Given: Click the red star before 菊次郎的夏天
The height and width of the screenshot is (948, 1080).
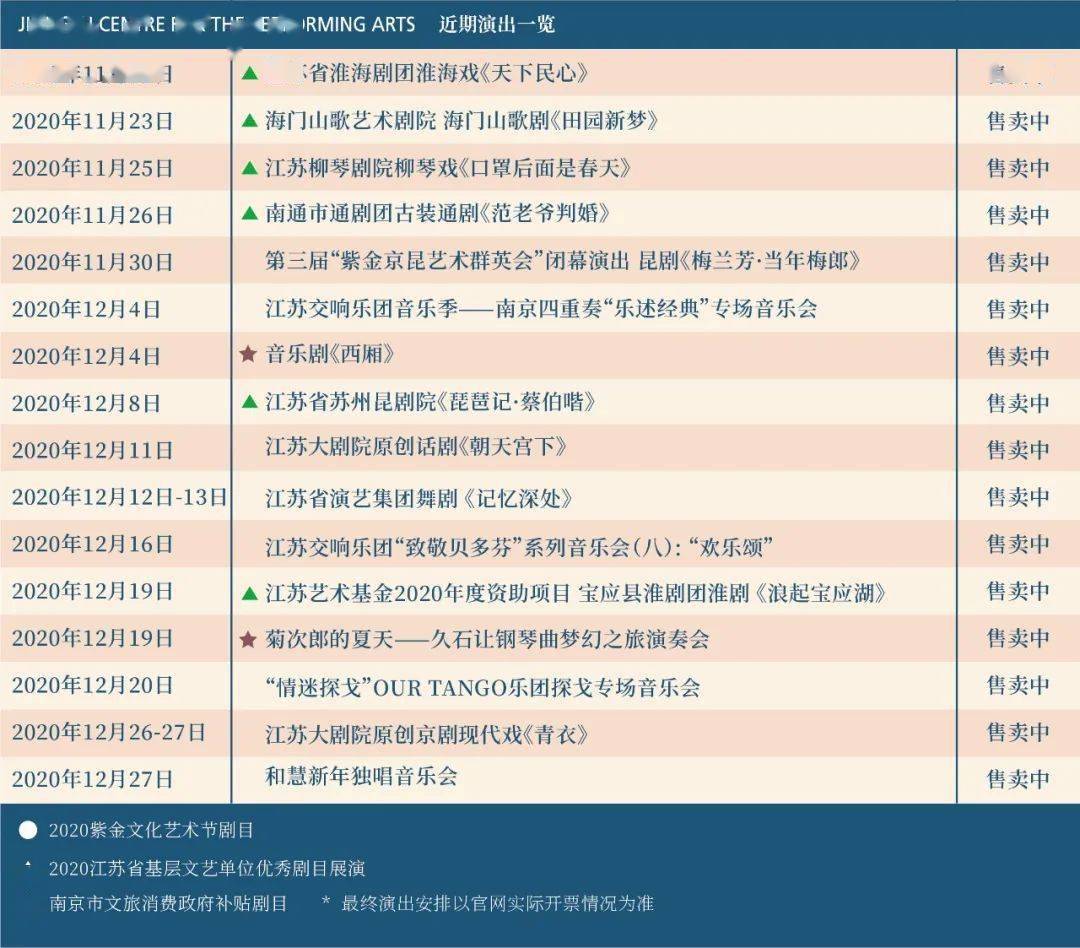Looking at the screenshot, I should click(x=248, y=639).
